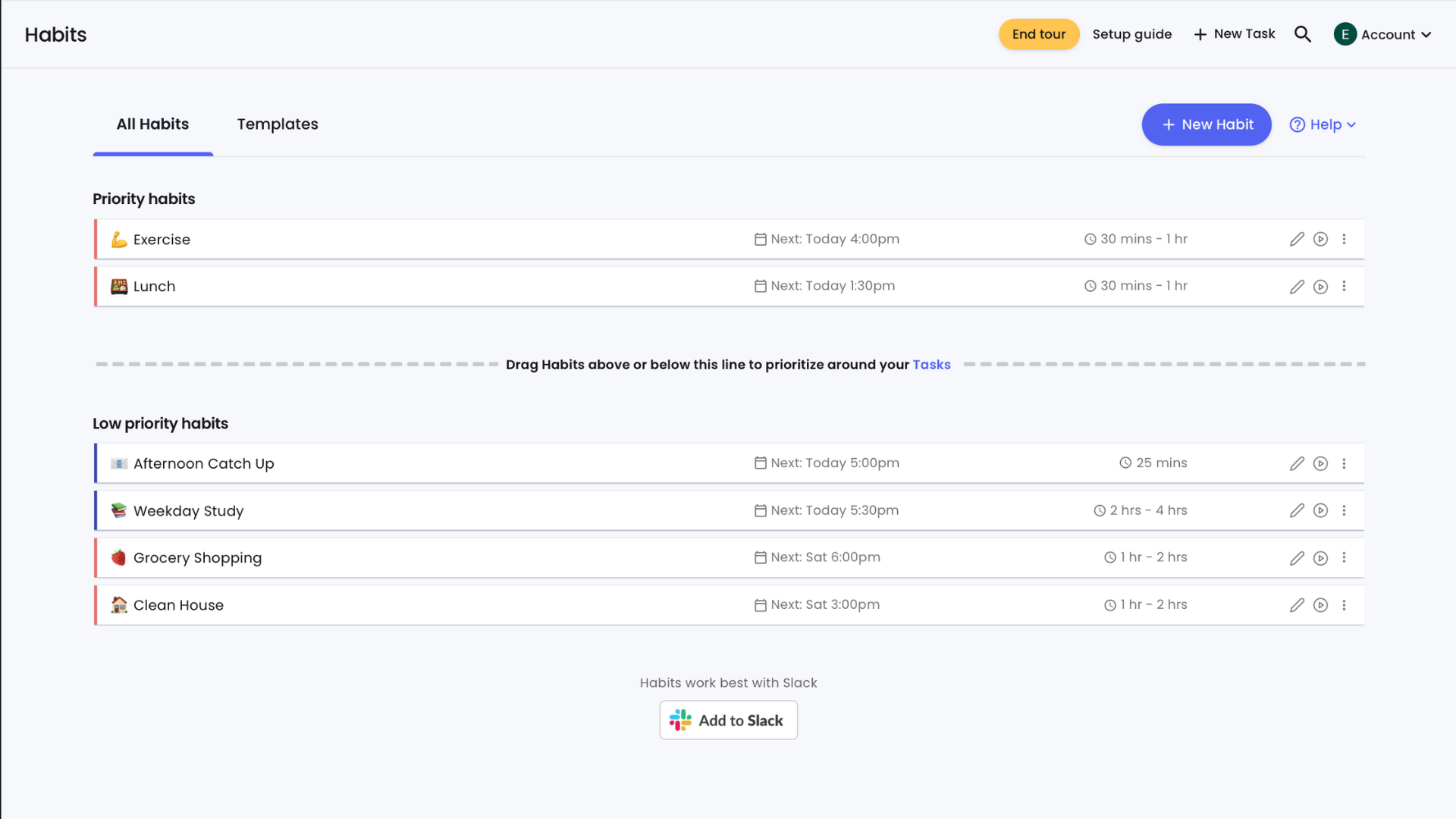Start Grocery Shopping with the play icon
Image resolution: width=1456 pixels, height=819 pixels.
1320,558
